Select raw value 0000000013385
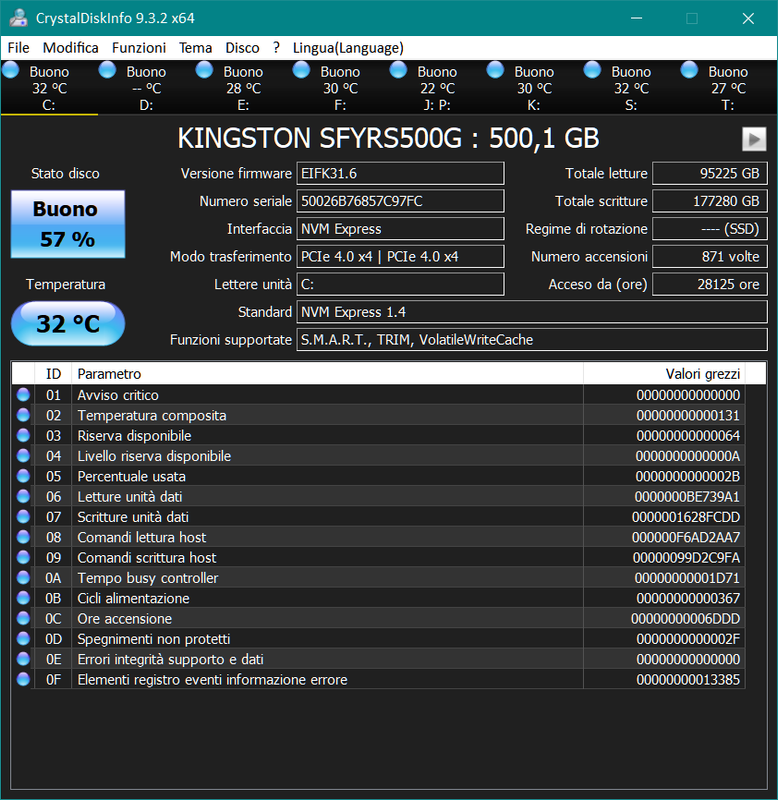Image resolution: width=778 pixels, height=800 pixels. tap(688, 680)
